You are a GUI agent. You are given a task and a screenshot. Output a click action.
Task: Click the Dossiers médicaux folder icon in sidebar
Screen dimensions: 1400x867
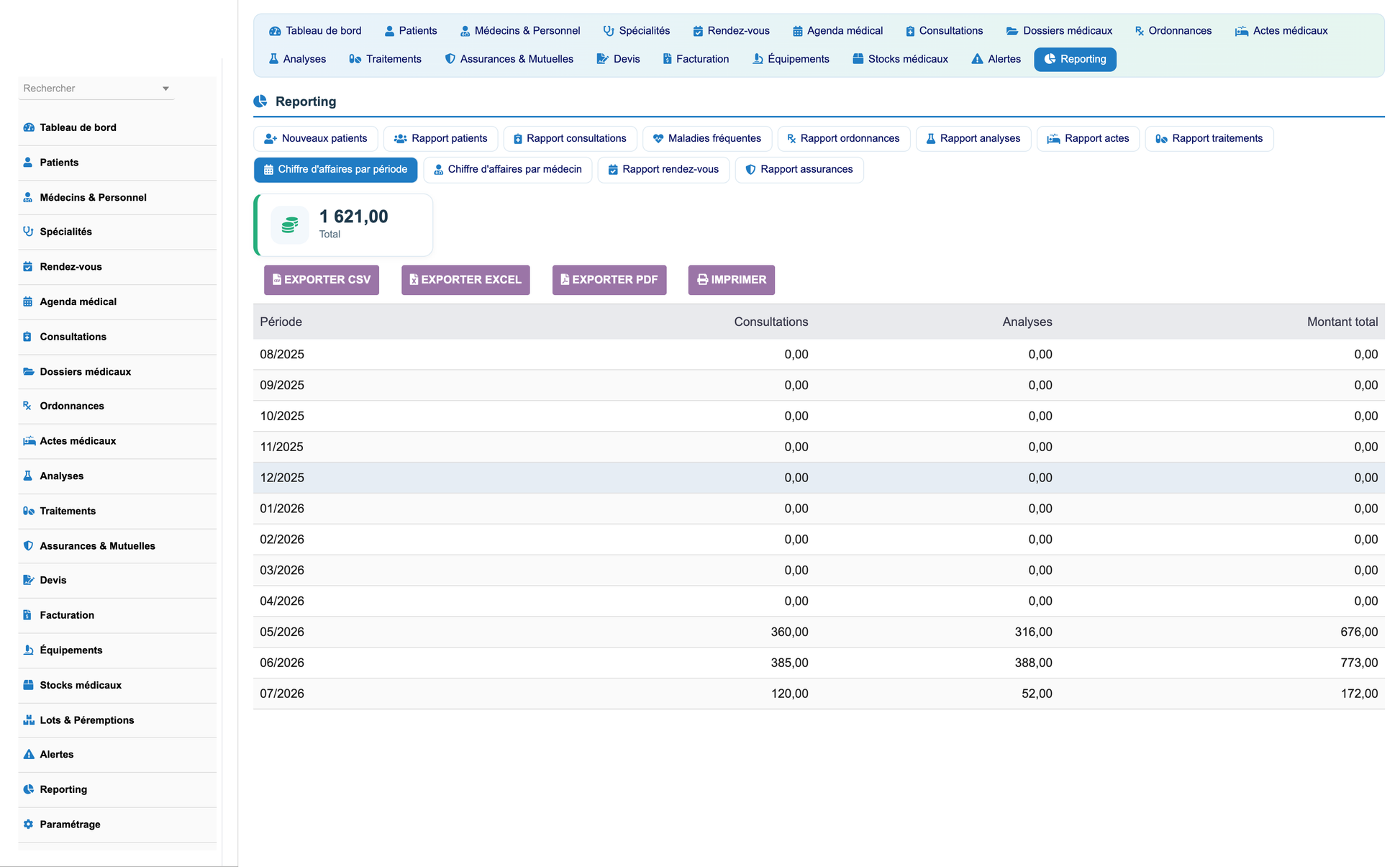coord(29,372)
